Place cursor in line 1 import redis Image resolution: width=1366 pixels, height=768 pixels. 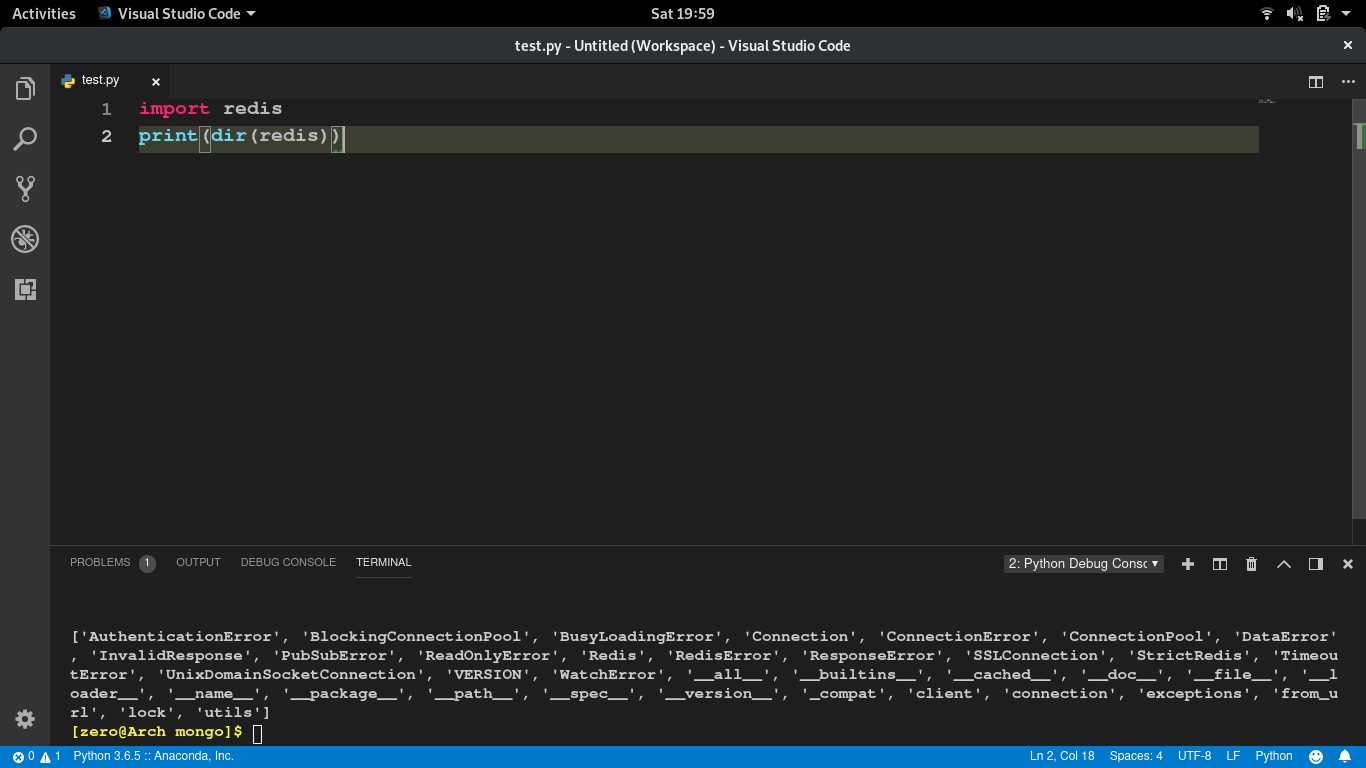tap(211, 108)
